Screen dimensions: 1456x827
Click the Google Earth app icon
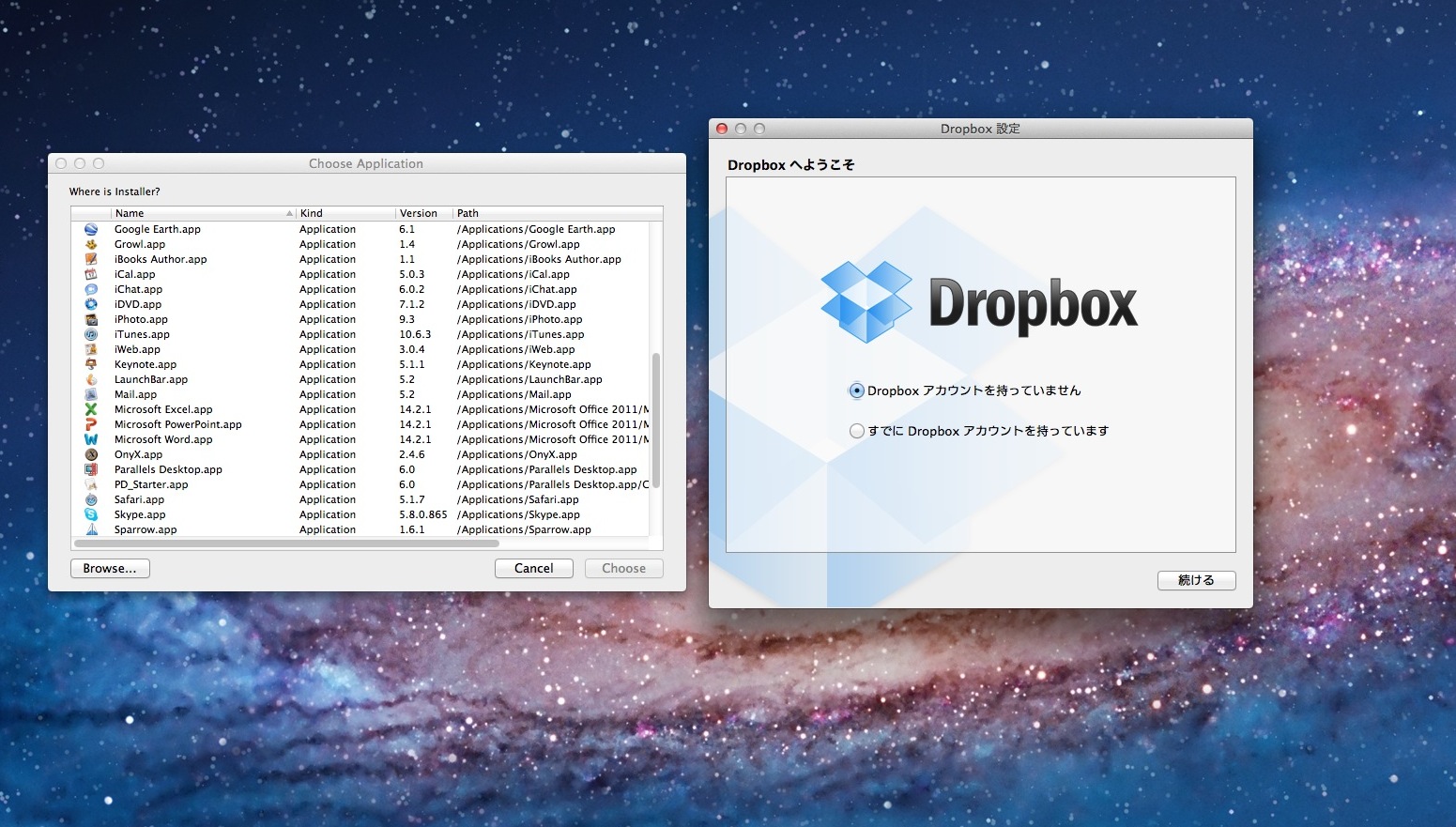(x=91, y=229)
